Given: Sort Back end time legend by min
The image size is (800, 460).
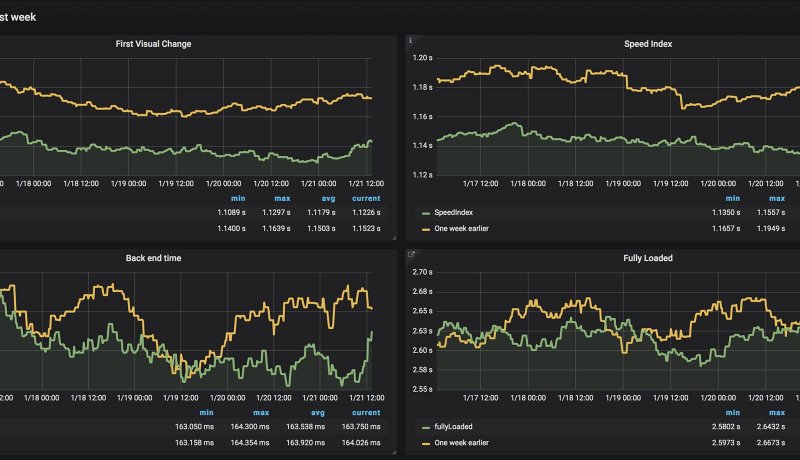Looking at the screenshot, I should [x=206, y=413].
